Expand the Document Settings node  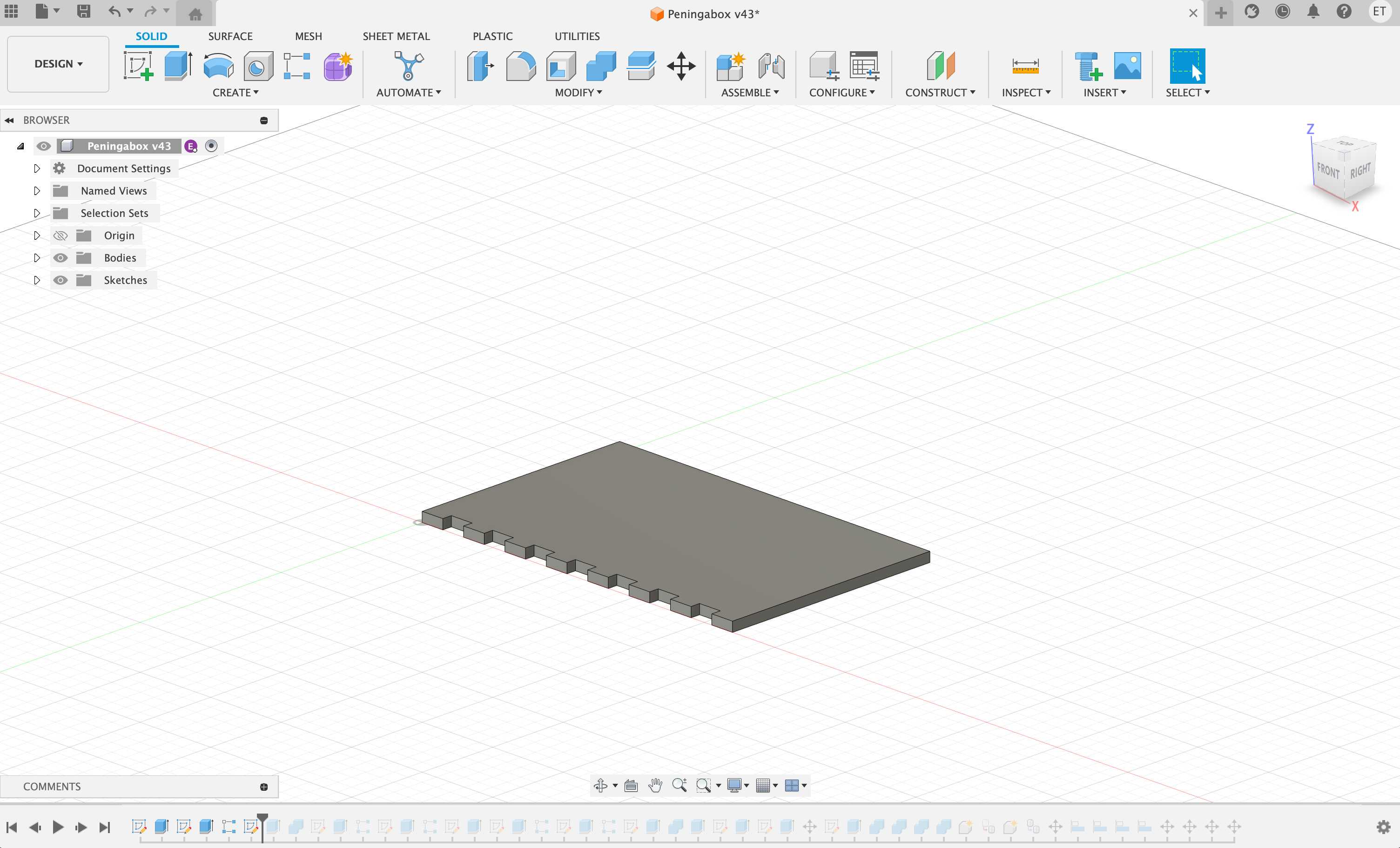coord(37,168)
